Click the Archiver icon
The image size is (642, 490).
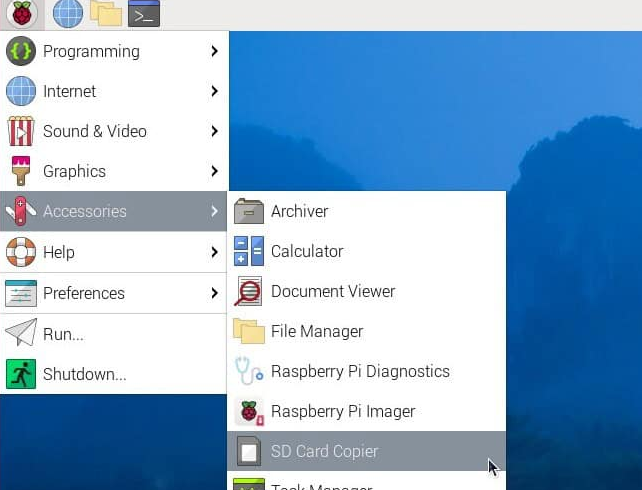coord(248,211)
